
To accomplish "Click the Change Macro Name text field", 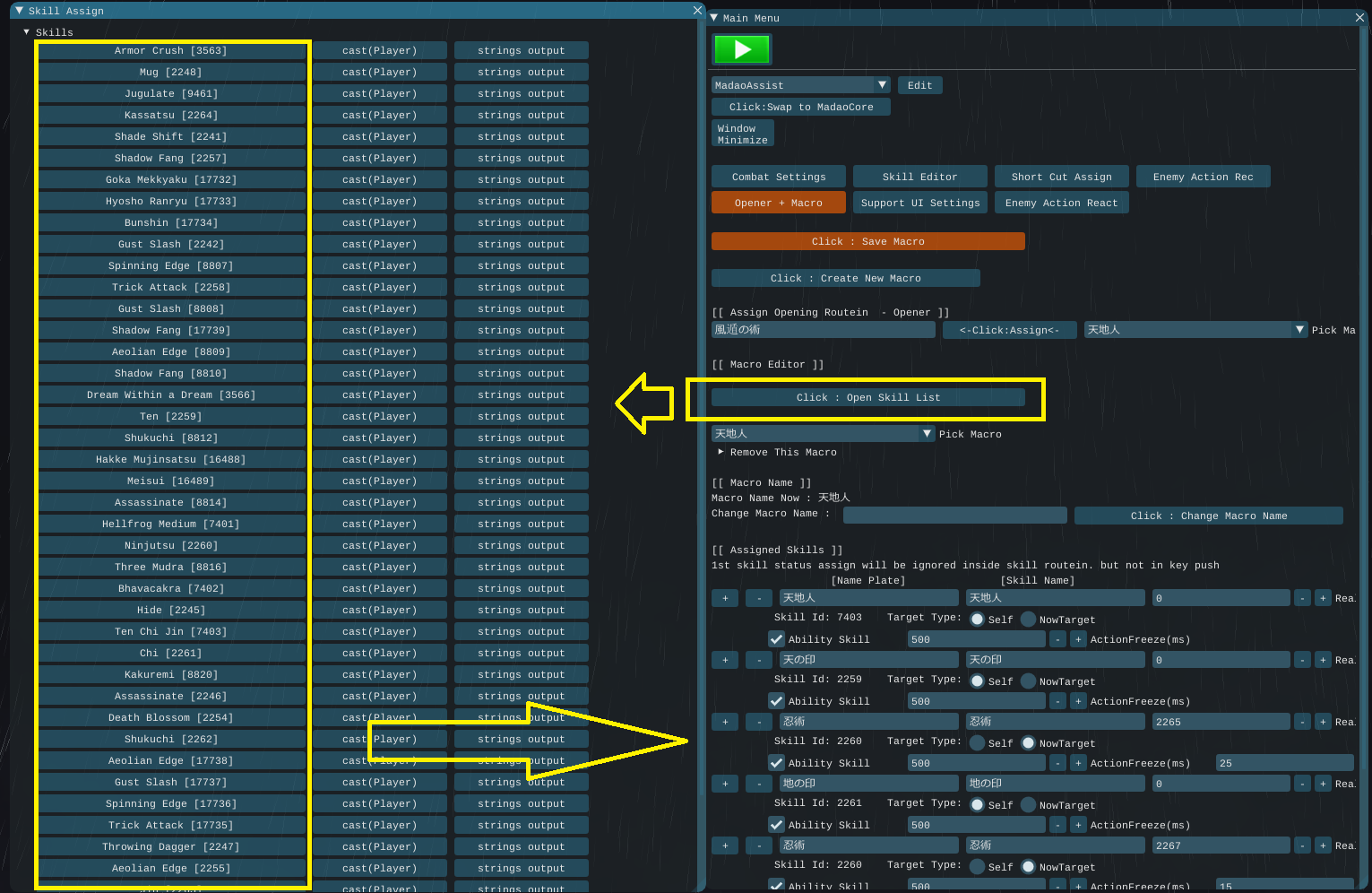I will [954, 516].
